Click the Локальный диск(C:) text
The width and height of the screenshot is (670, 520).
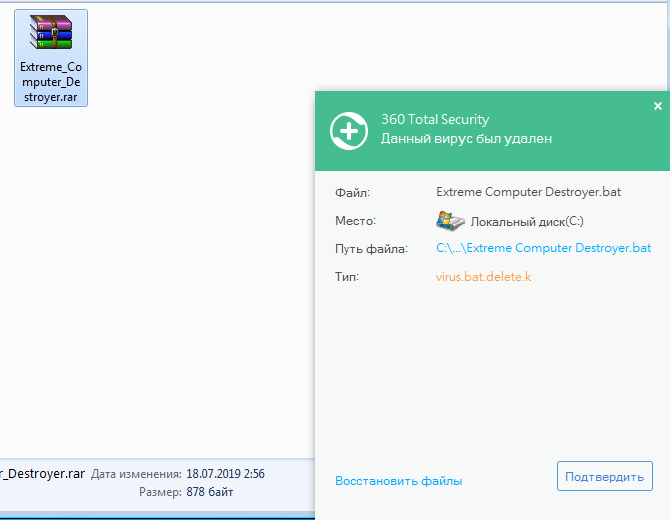[527, 221]
